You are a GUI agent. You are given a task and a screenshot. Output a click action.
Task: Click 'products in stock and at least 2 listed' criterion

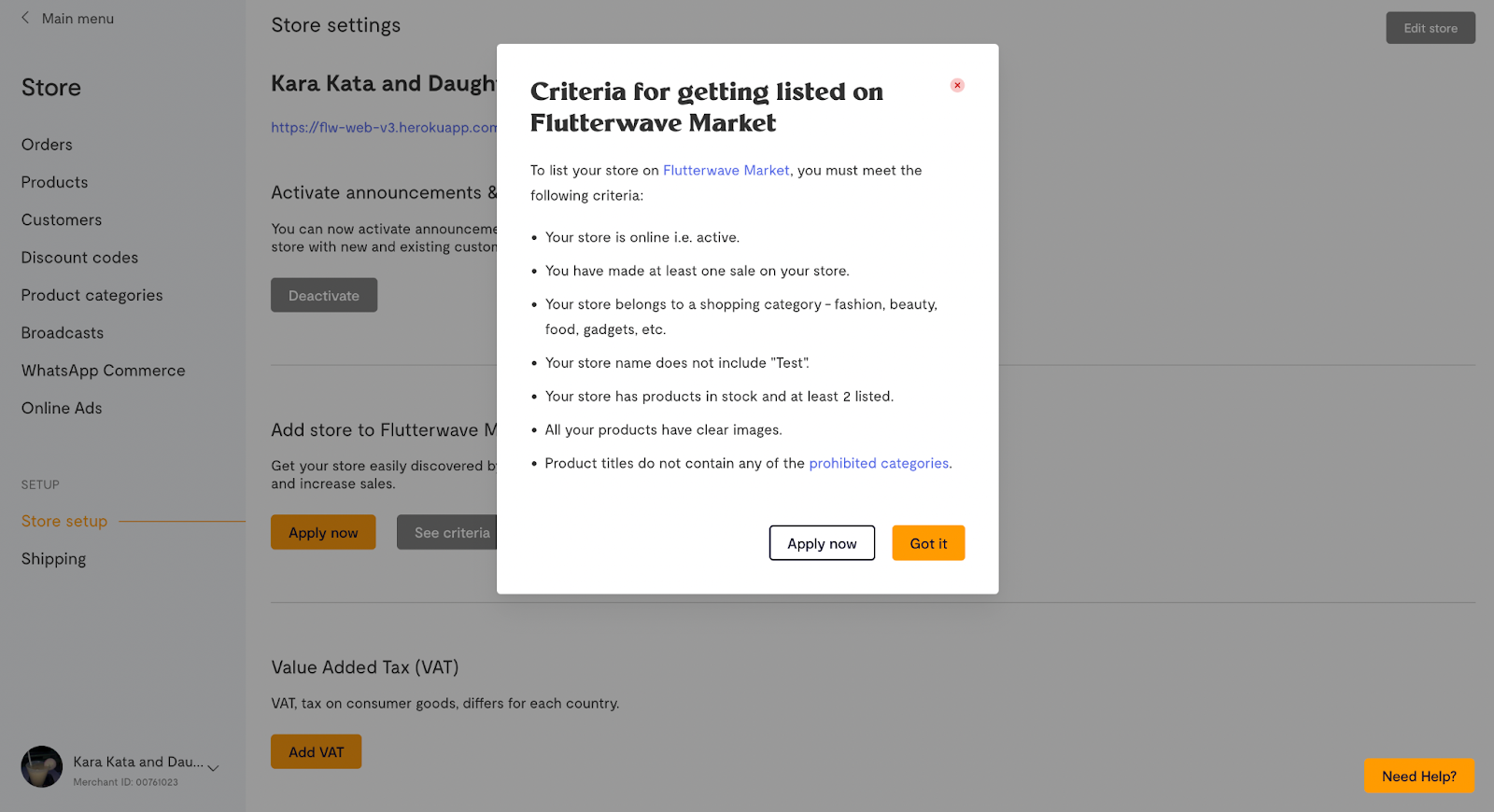[719, 396]
